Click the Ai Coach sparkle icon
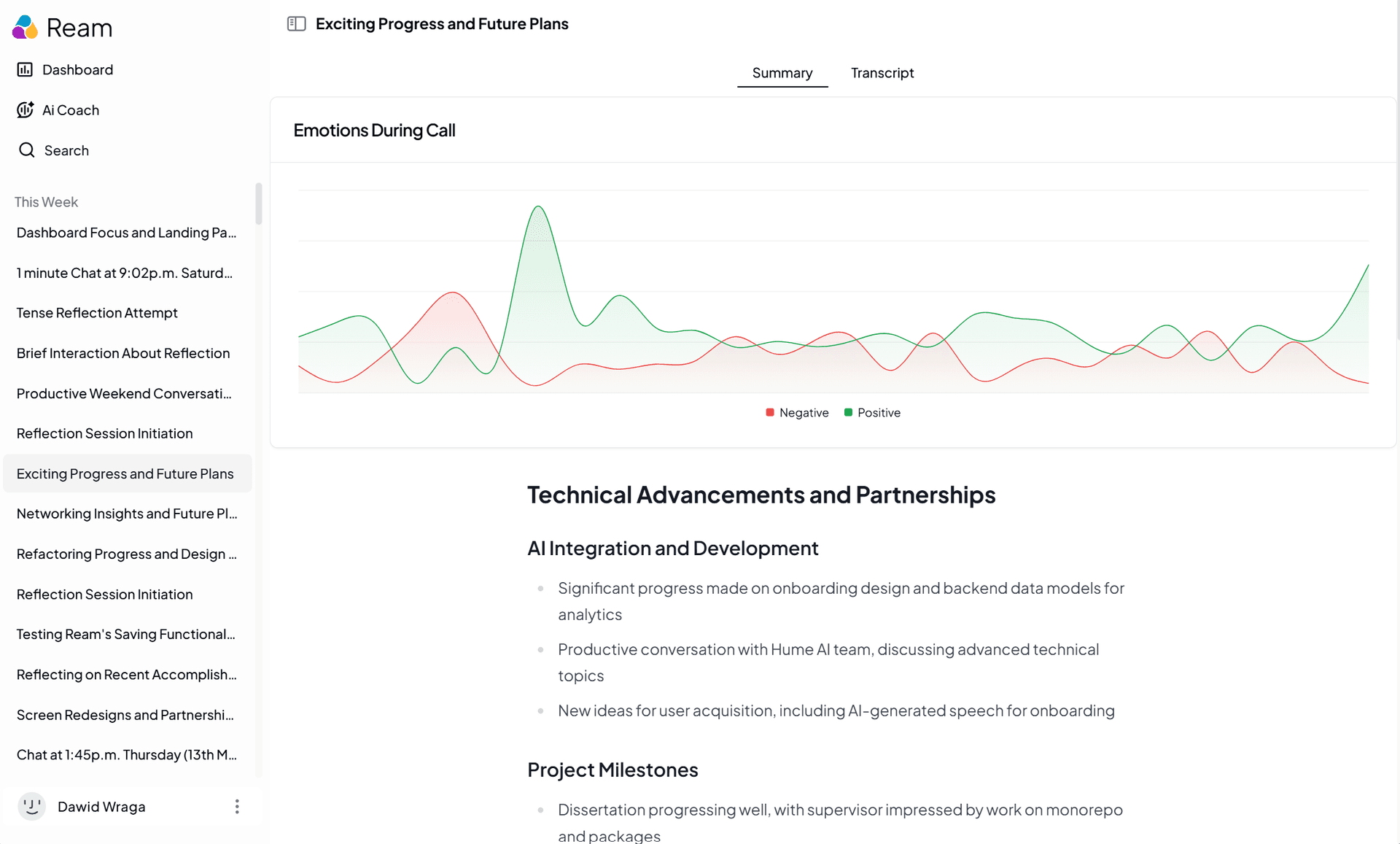Viewport: 1400px width, 844px height. coord(25,110)
